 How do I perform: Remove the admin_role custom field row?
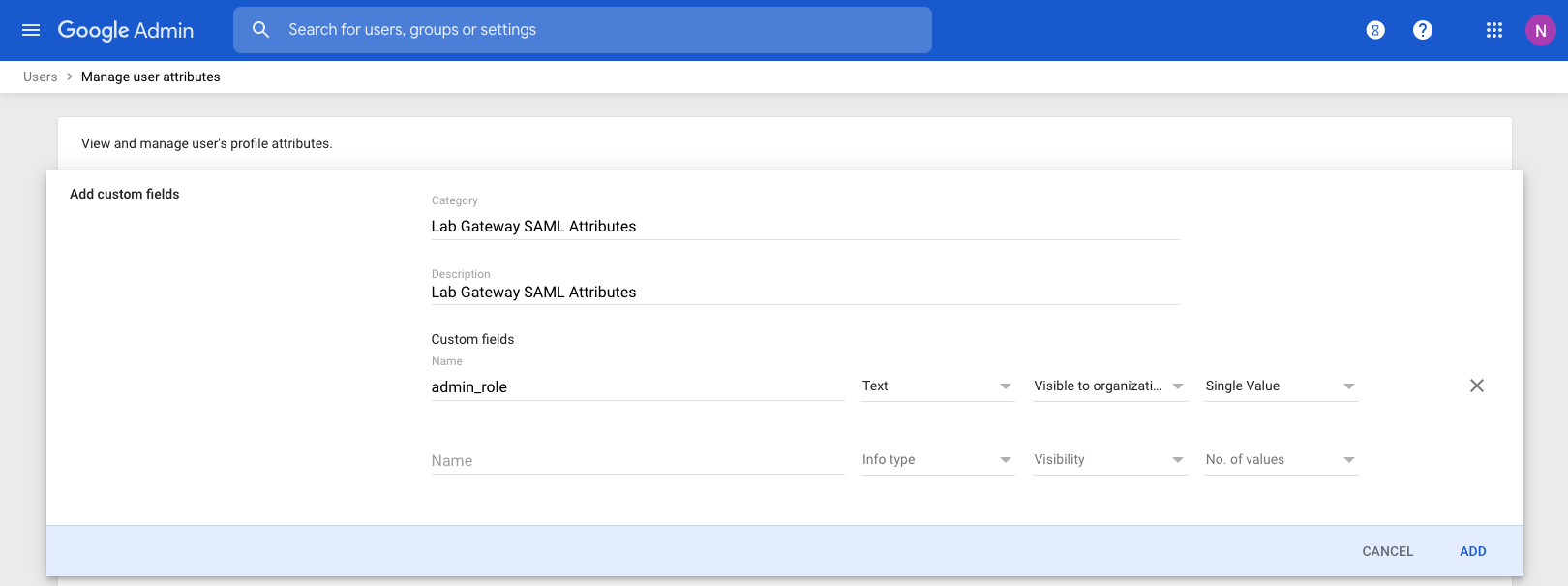point(1476,386)
